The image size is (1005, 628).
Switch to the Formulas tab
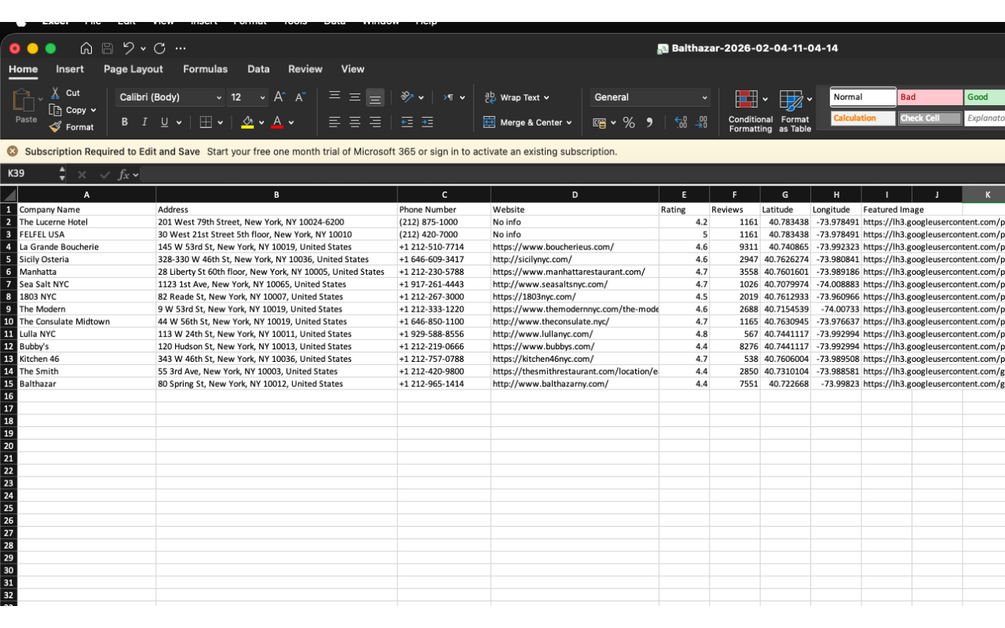coord(205,69)
